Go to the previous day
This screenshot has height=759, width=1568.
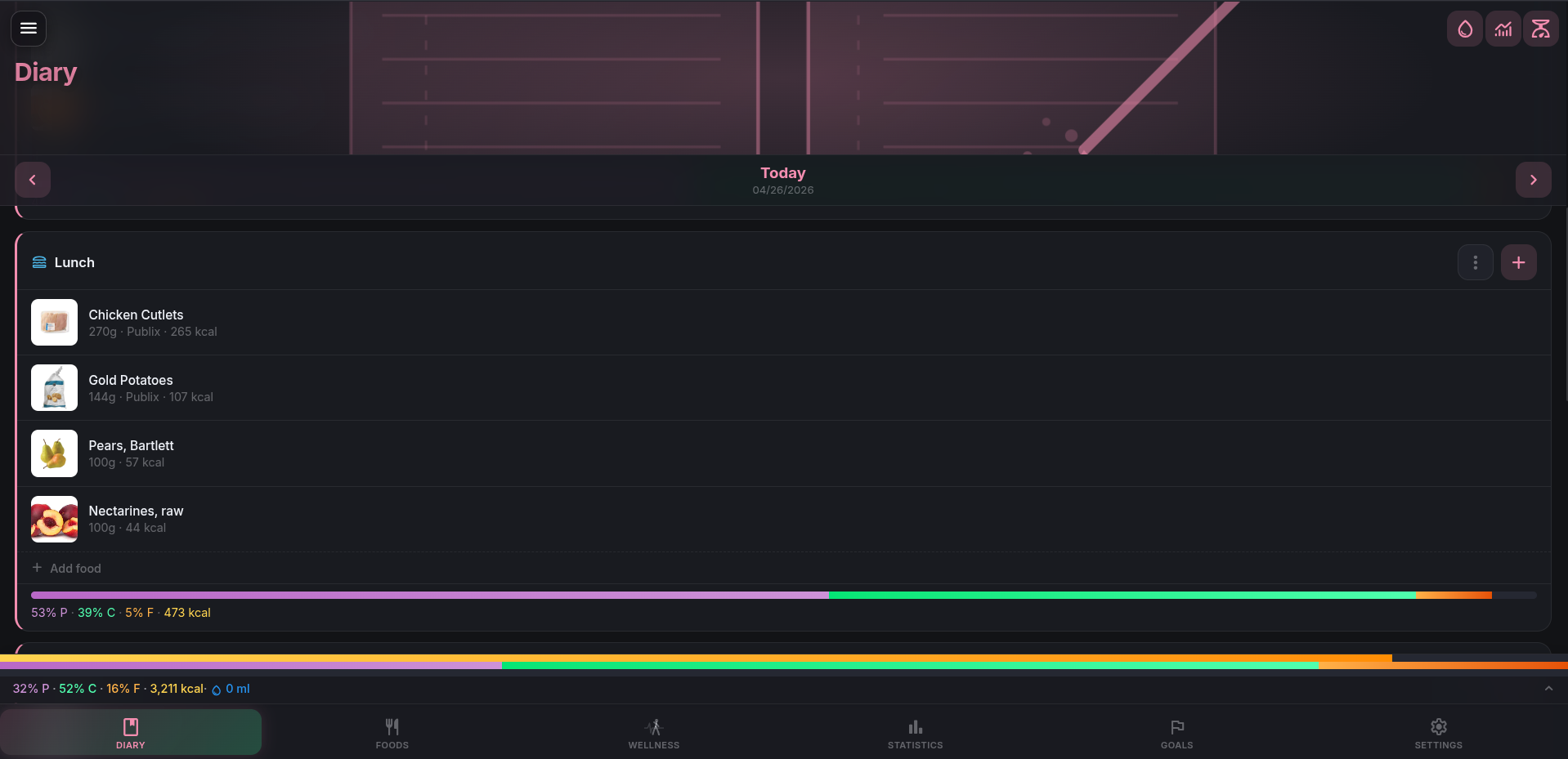click(x=33, y=180)
